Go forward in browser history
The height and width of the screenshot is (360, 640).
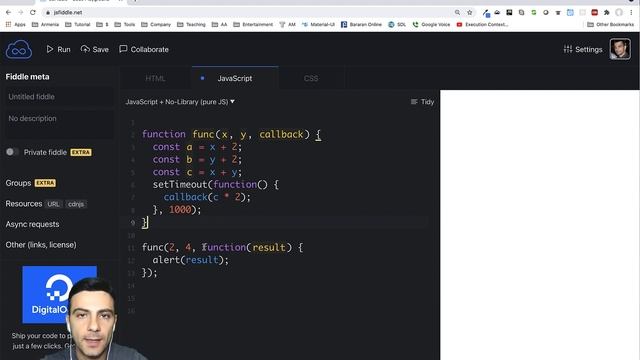[x=20, y=13]
